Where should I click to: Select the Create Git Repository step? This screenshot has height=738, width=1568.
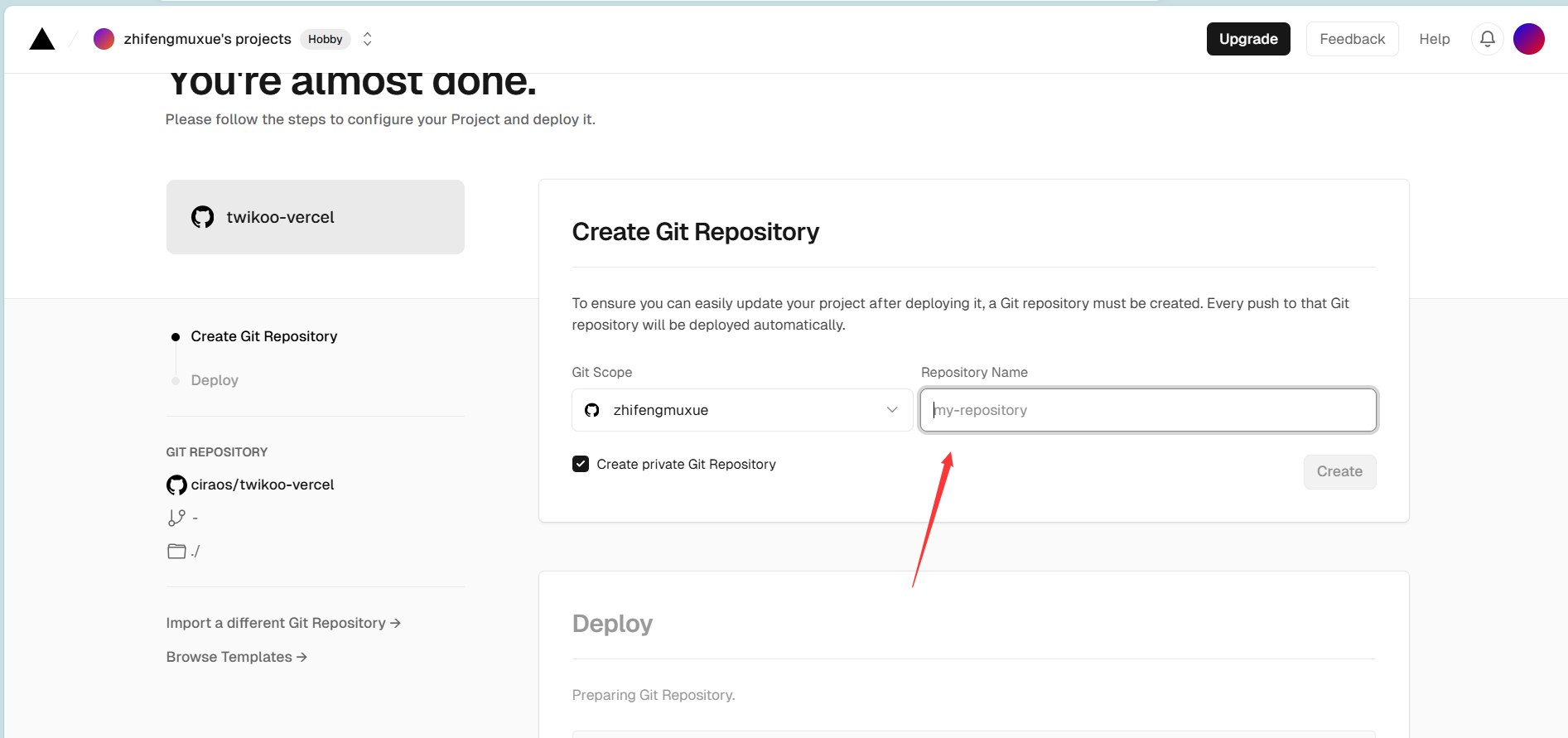pyautogui.click(x=264, y=336)
